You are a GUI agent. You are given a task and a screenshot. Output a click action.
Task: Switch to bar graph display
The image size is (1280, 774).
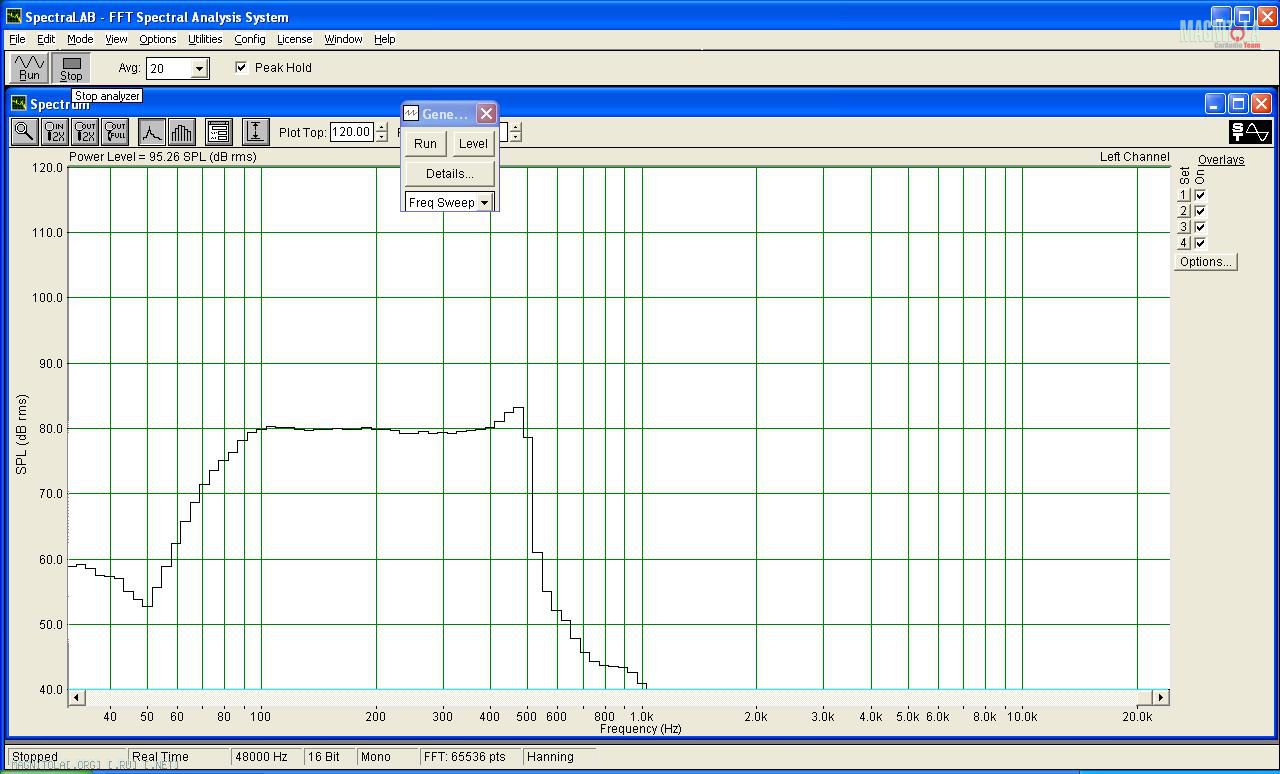point(182,131)
